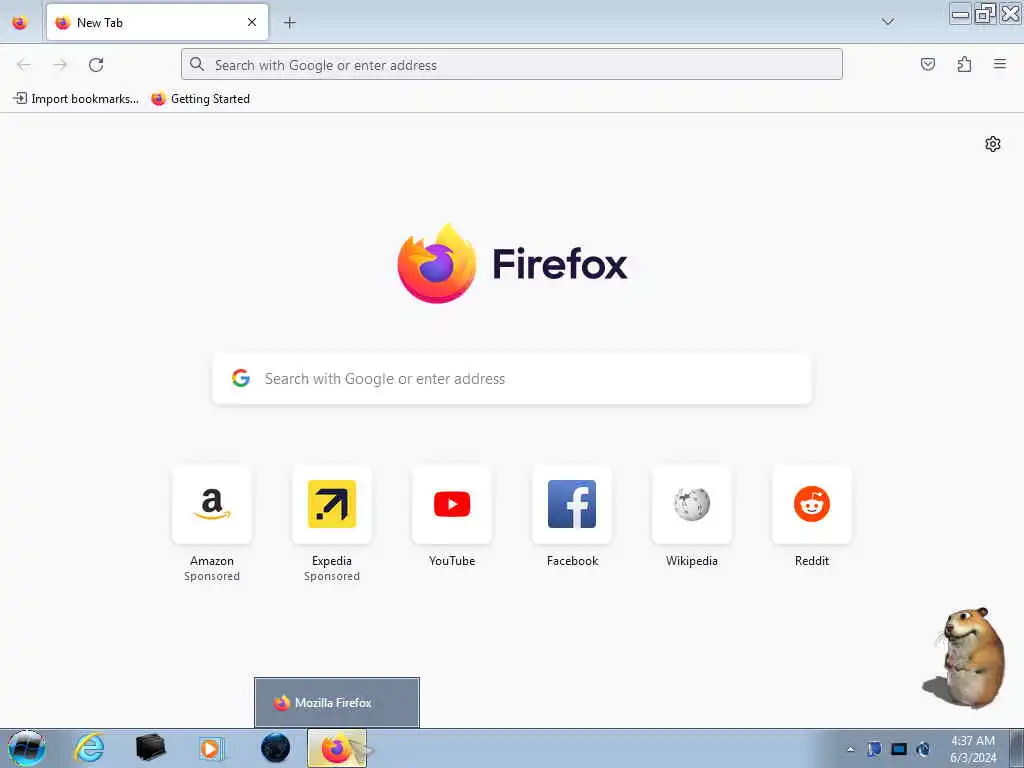1024x768 pixels.
Task: Open the dark globe taskbar icon
Action: point(275,748)
